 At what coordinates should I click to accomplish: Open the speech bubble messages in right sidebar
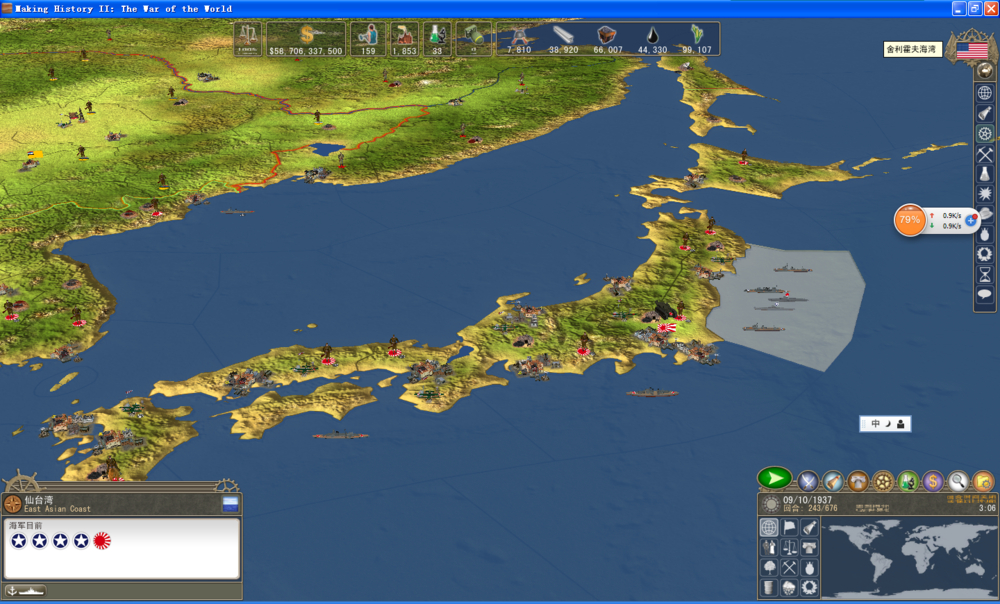[985, 294]
